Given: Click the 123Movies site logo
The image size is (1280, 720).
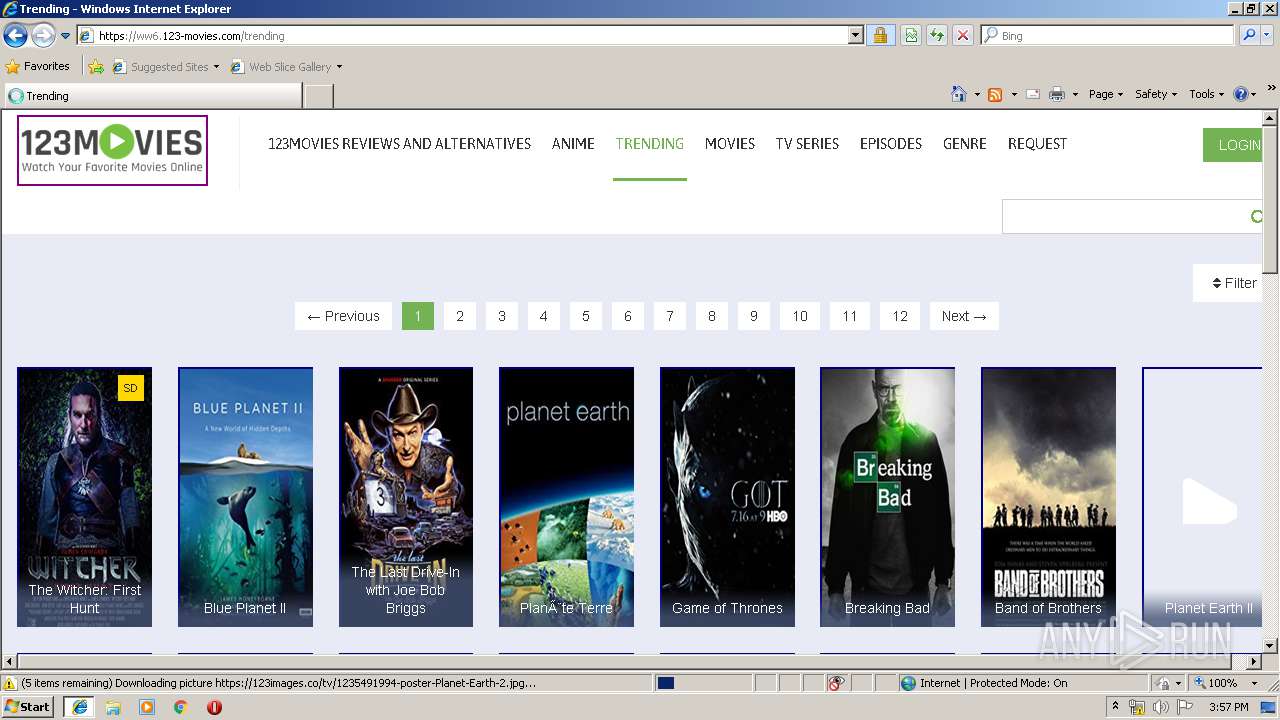Looking at the screenshot, I should coord(112,150).
